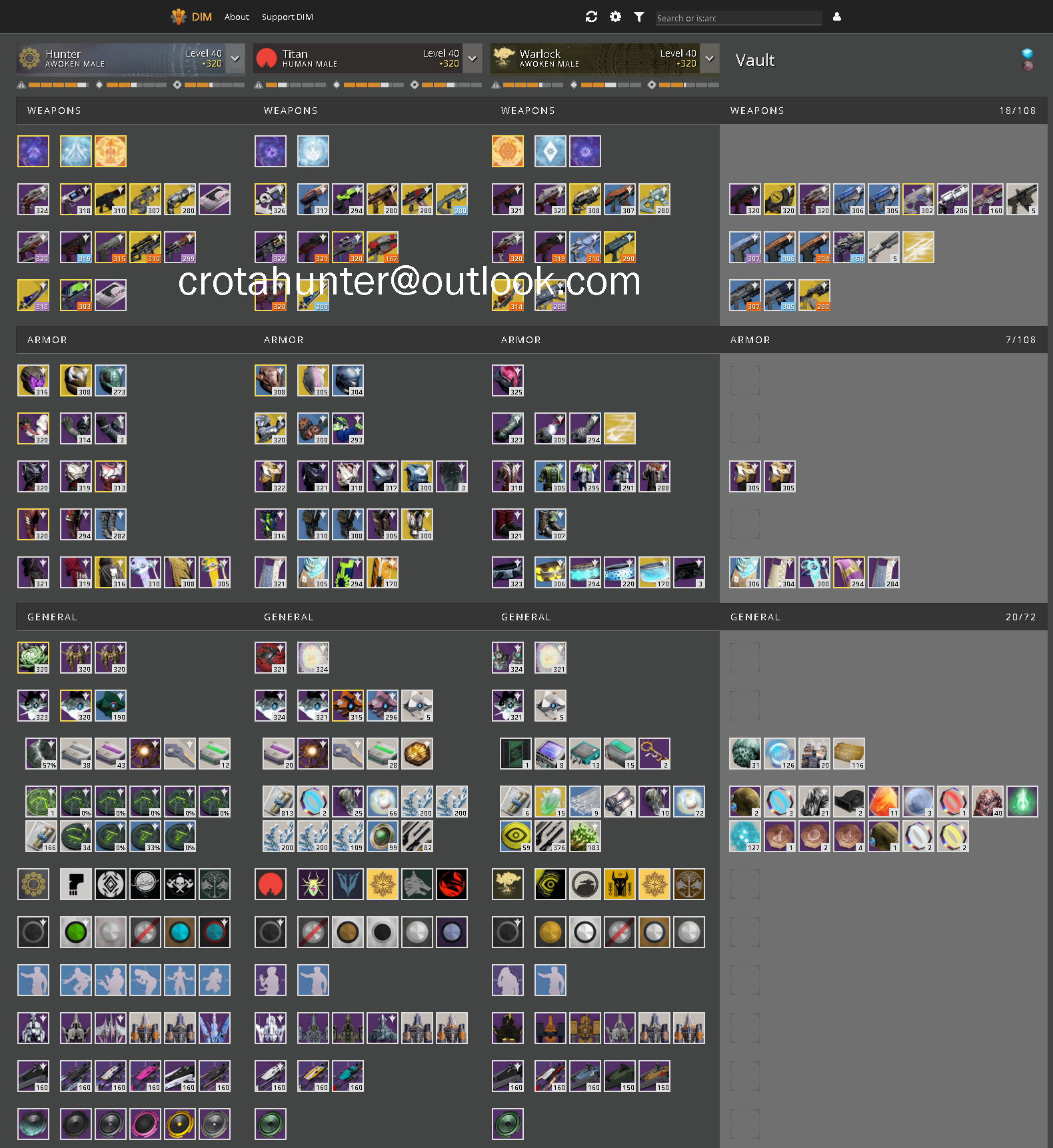The height and width of the screenshot is (1148, 1053).
Task: Click the vault GENERAL 20/72 counter
Action: tap(1021, 617)
